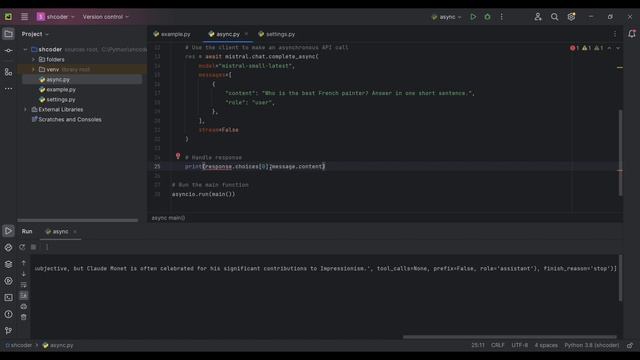
Task: Show more tool windows ellipsis
Action: click(x=8, y=89)
